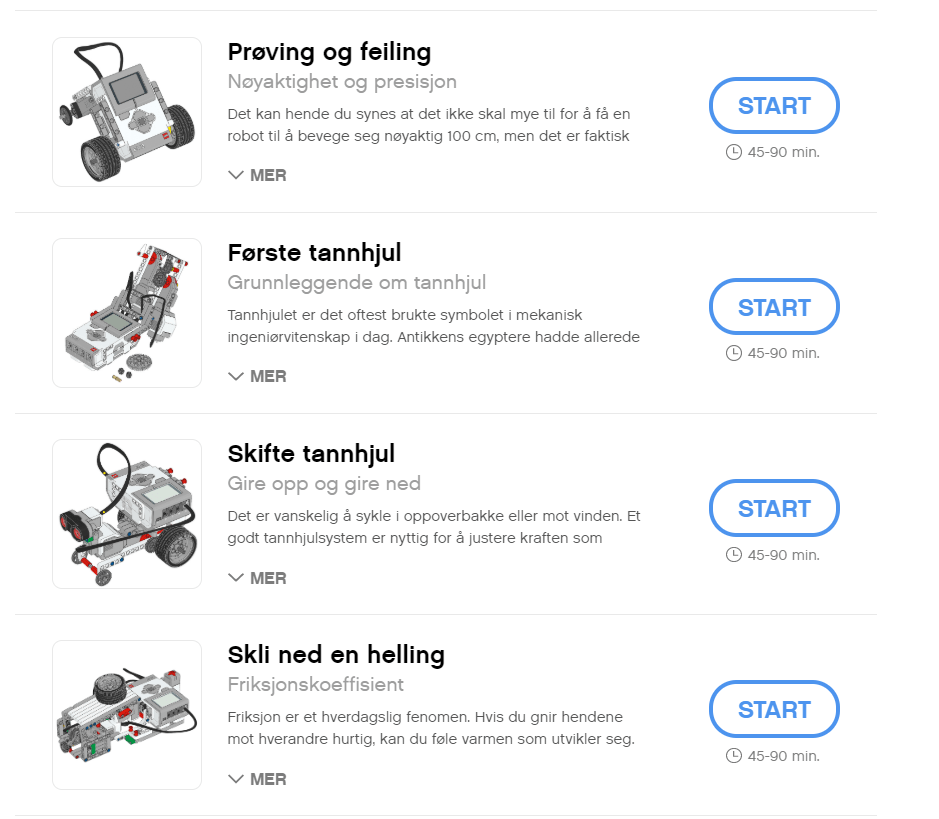Open the Skifte tannhjul robot thumbnail
The height and width of the screenshot is (819, 939).
pyautogui.click(x=127, y=514)
